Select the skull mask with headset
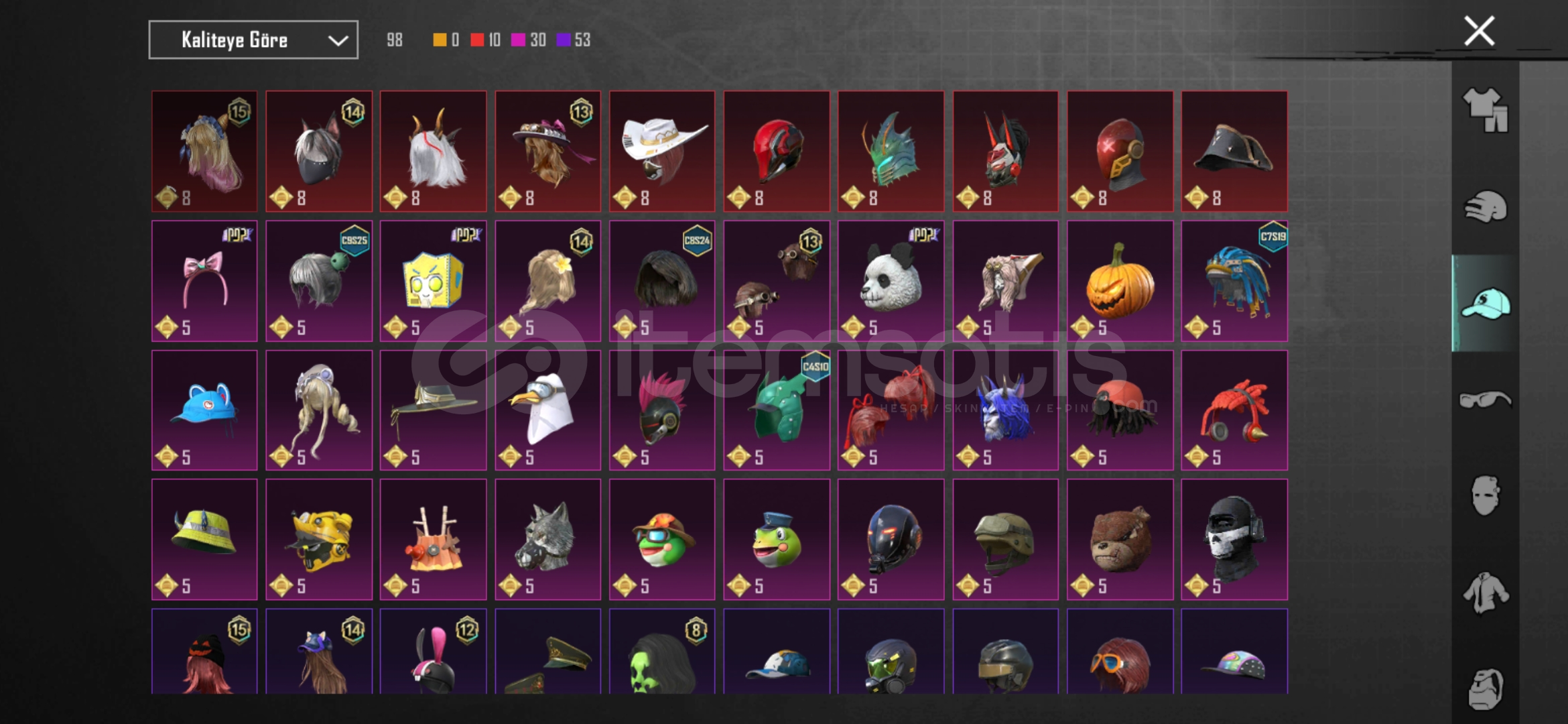Viewport: 1568px width, 724px height. (1234, 540)
